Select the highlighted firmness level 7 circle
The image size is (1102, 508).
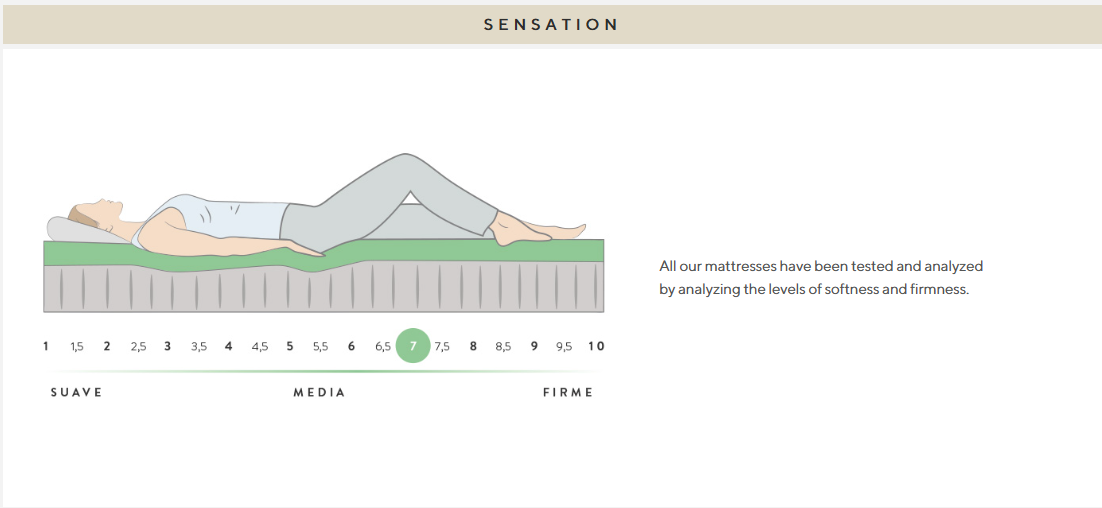coord(413,346)
